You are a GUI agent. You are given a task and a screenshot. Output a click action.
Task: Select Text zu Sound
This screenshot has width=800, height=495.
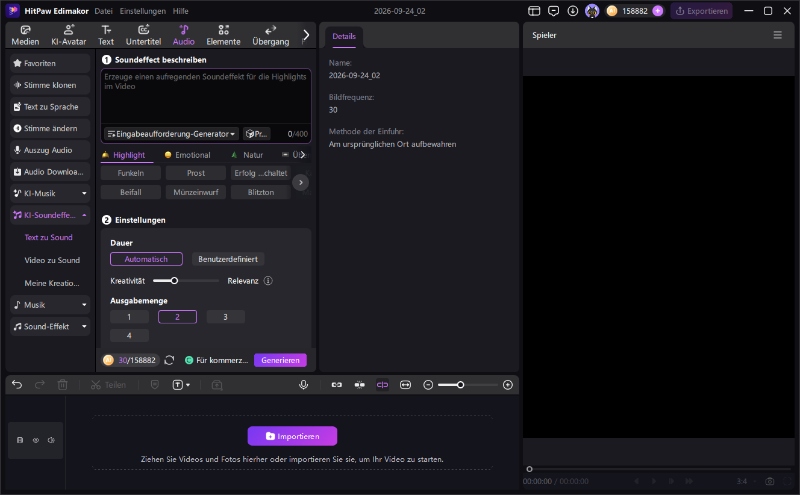coord(48,237)
